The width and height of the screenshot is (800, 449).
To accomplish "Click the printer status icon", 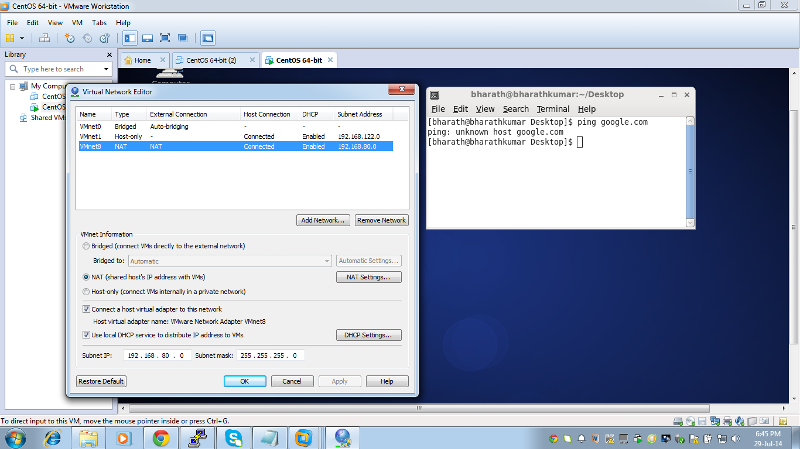I will [727, 421].
